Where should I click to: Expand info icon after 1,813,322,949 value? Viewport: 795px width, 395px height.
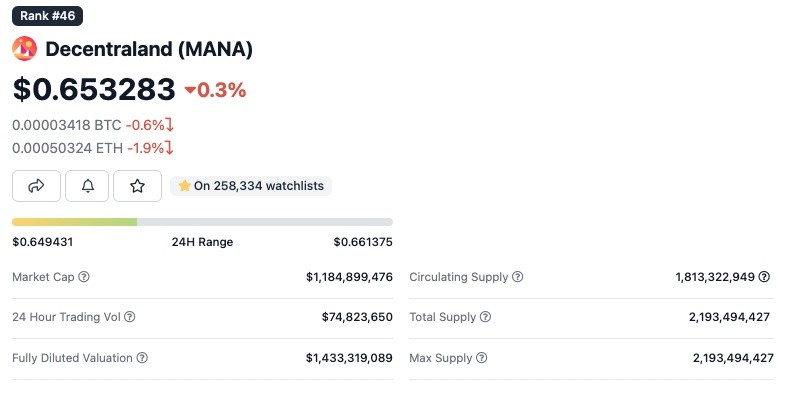coord(764,277)
